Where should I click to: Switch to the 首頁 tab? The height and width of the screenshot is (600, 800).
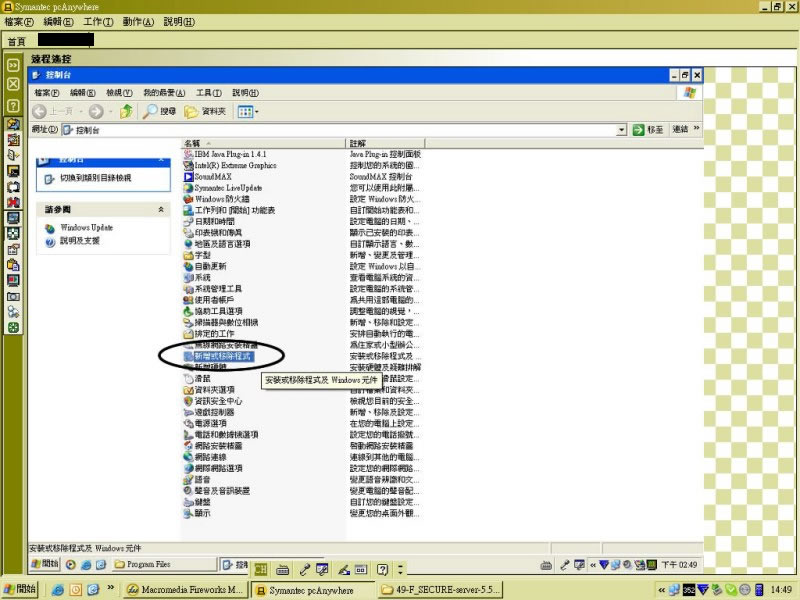pos(16,41)
